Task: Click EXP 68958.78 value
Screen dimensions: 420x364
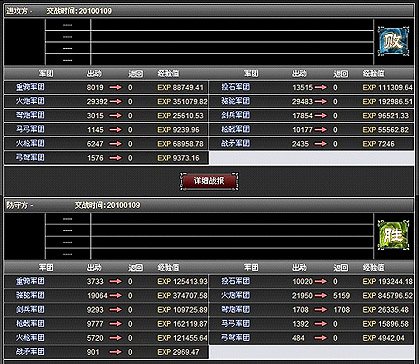Action: pyautogui.click(x=180, y=144)
